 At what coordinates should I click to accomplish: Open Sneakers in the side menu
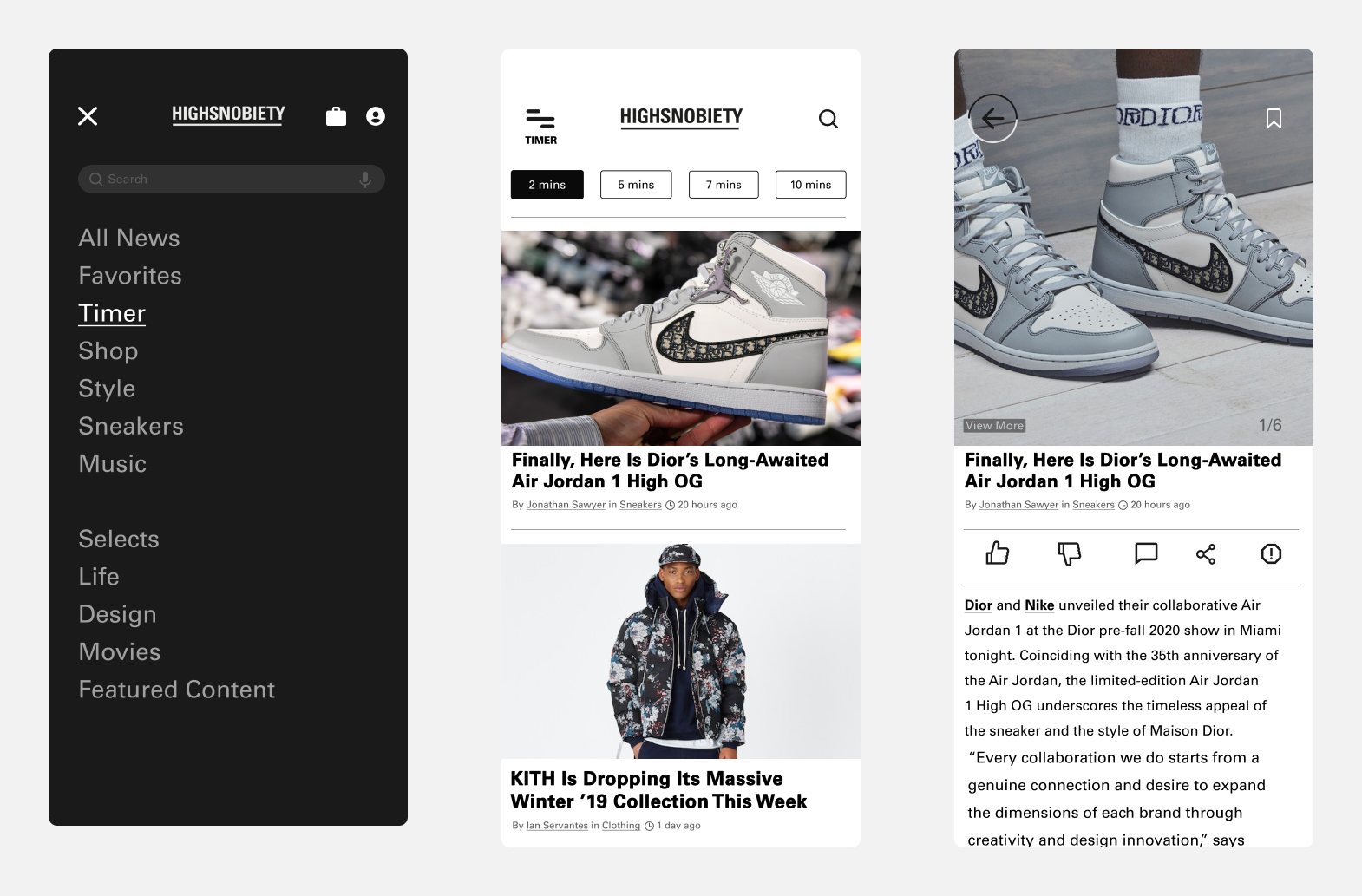(x=131, y=426)
